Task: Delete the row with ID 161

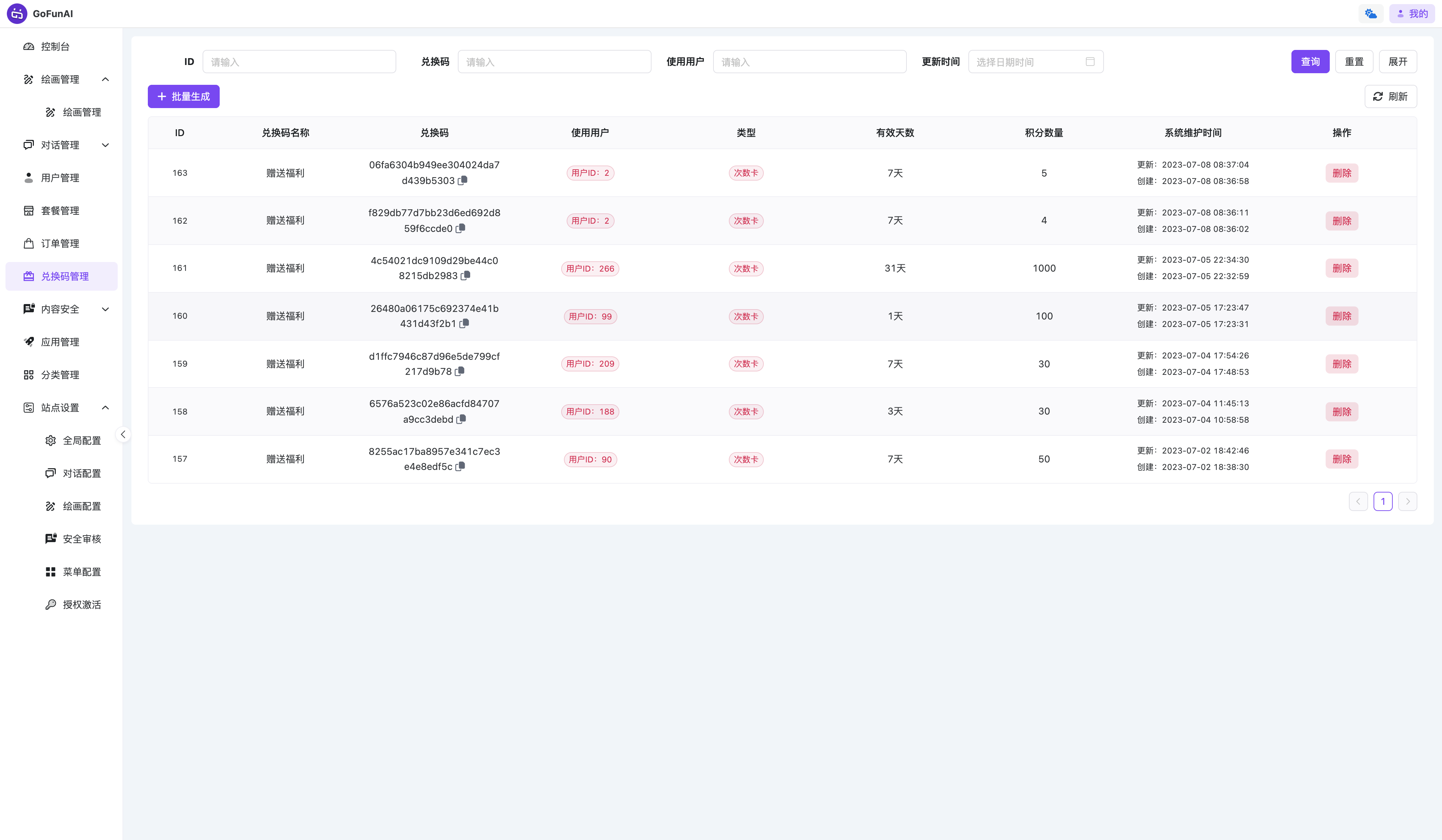Action: 1341,268
